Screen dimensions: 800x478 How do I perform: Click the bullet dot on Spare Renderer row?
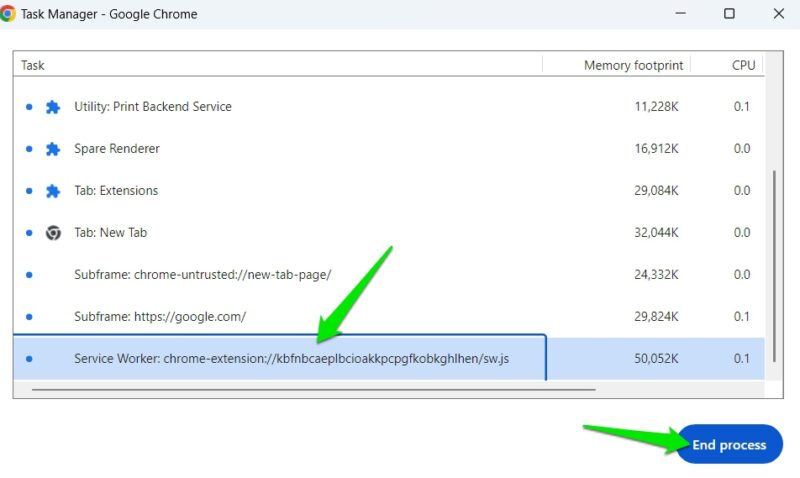click(x=29, y=149)
